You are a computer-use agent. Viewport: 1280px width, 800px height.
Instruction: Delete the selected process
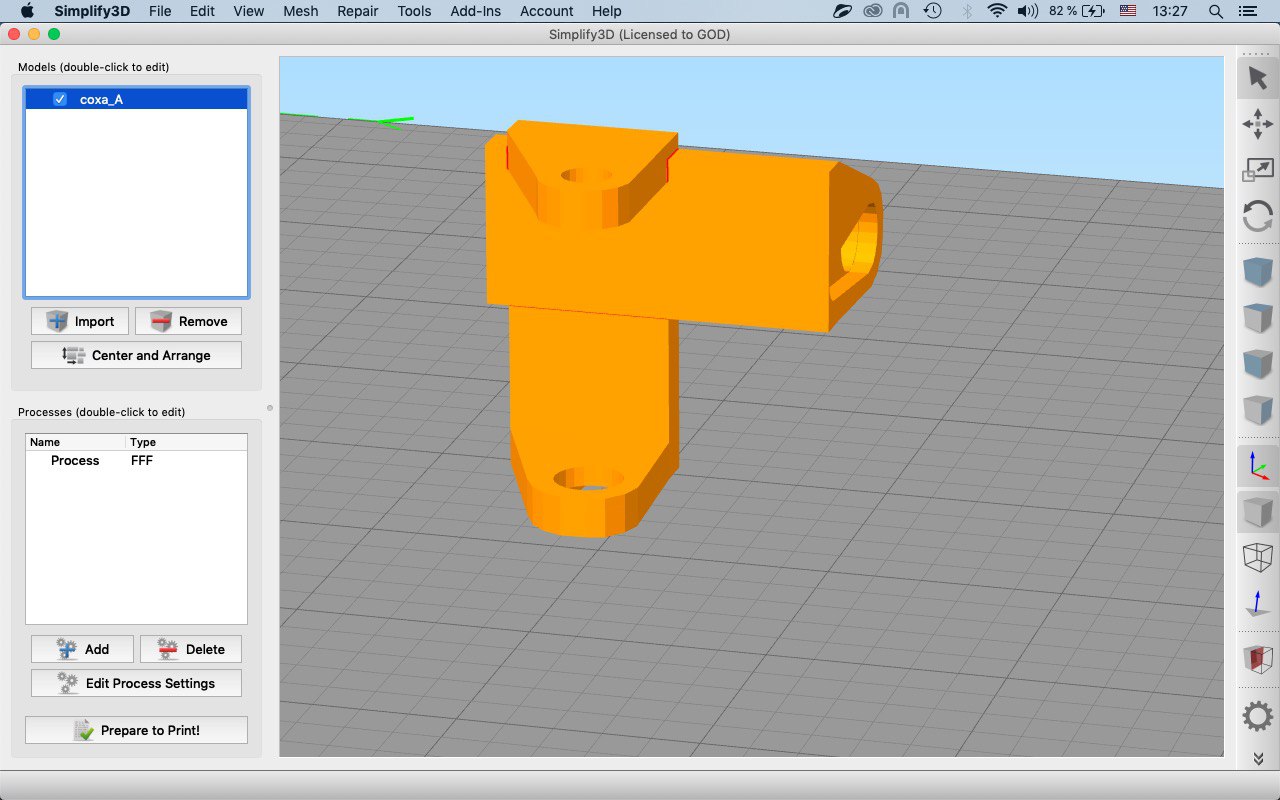(190, 649)
